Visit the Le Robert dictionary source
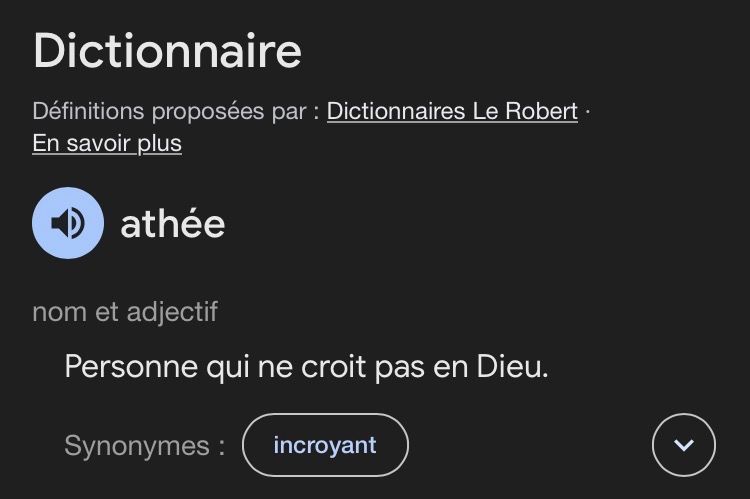750x499 pixels. (452, 111)
